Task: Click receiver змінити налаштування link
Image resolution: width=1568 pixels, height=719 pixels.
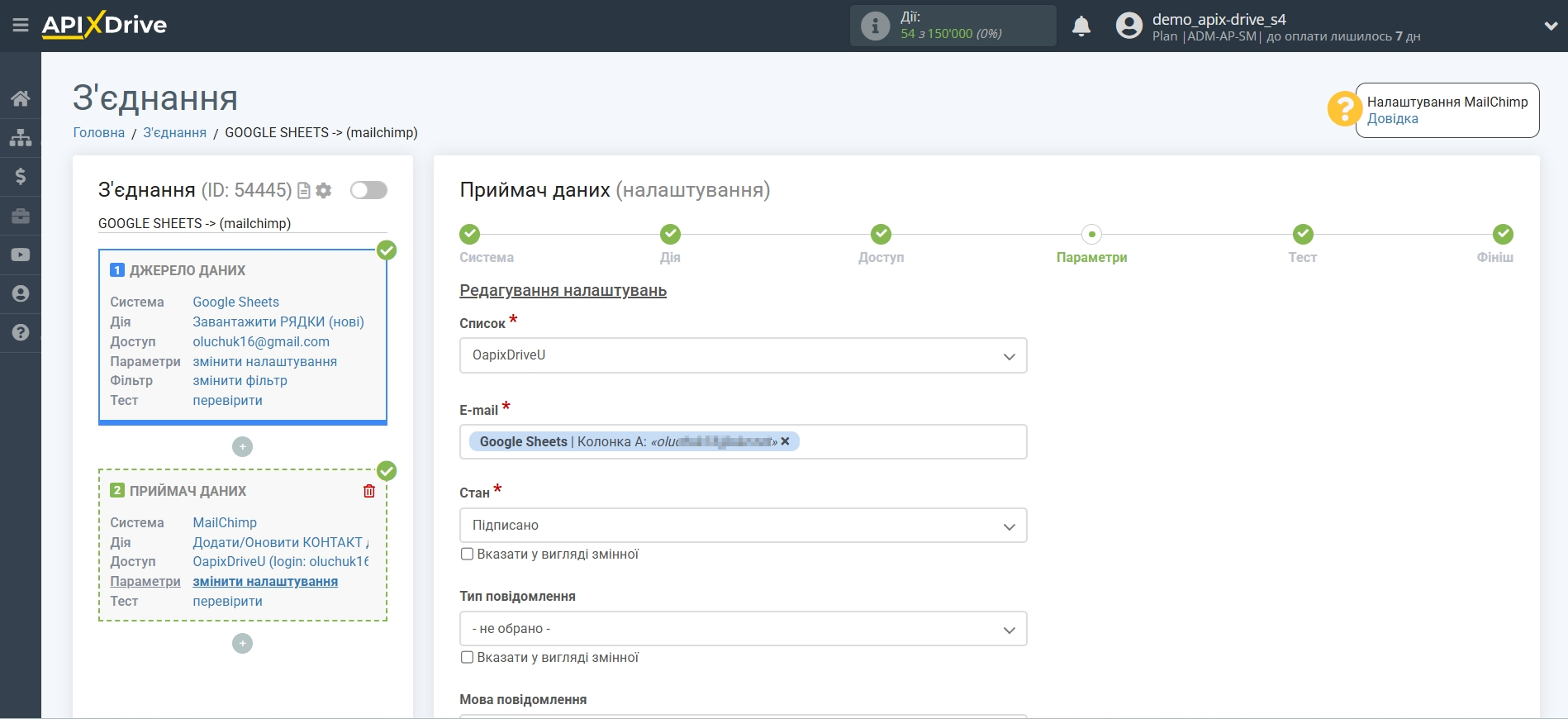Action: [x=265, y=582]
